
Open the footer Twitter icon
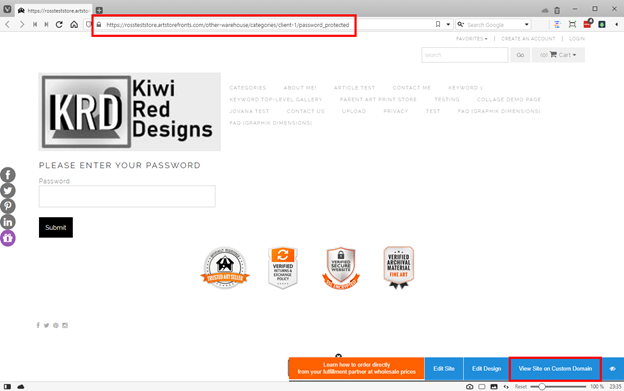click(x=47, y=325)
